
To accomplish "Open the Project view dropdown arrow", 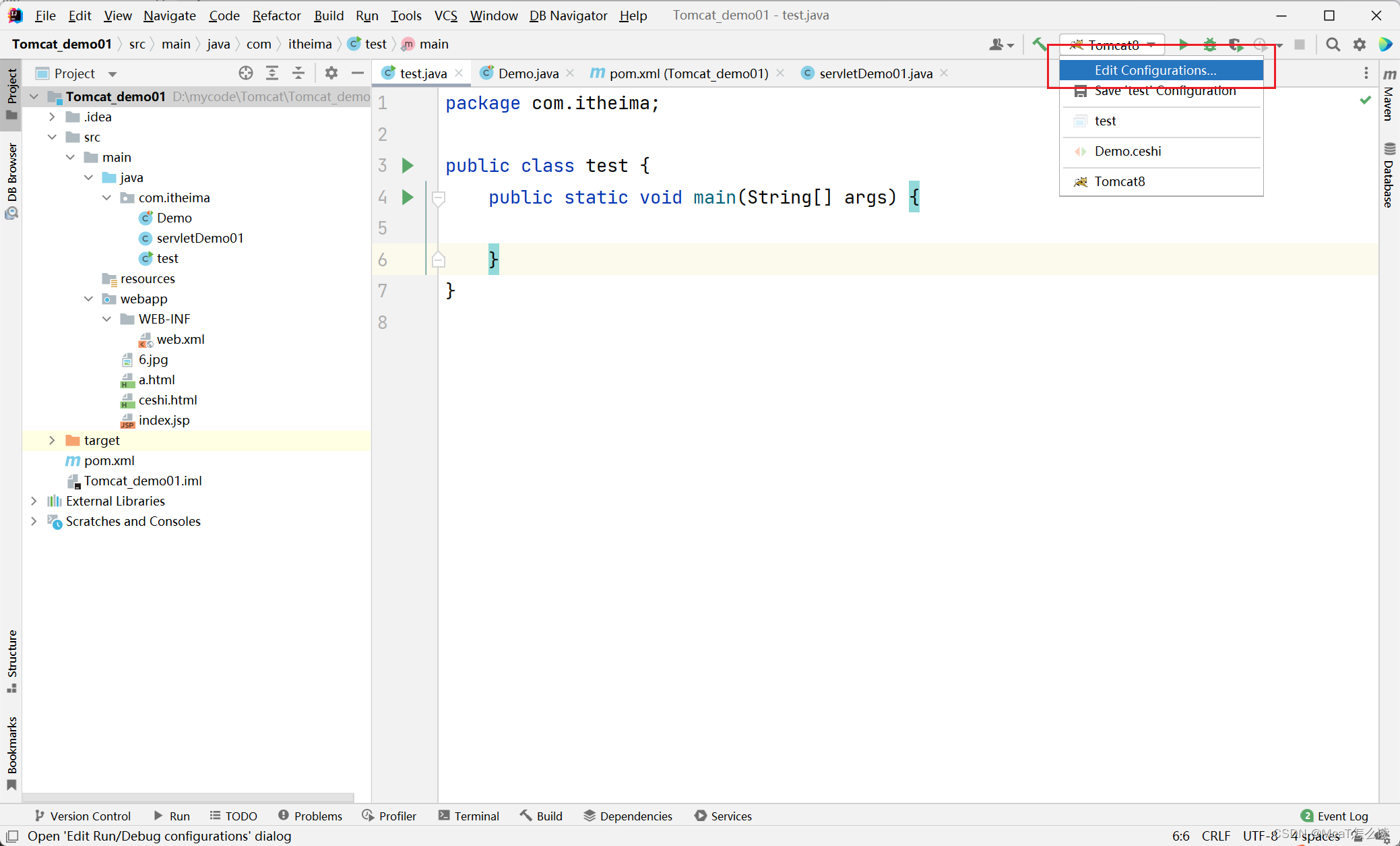I will coord(113,73).
